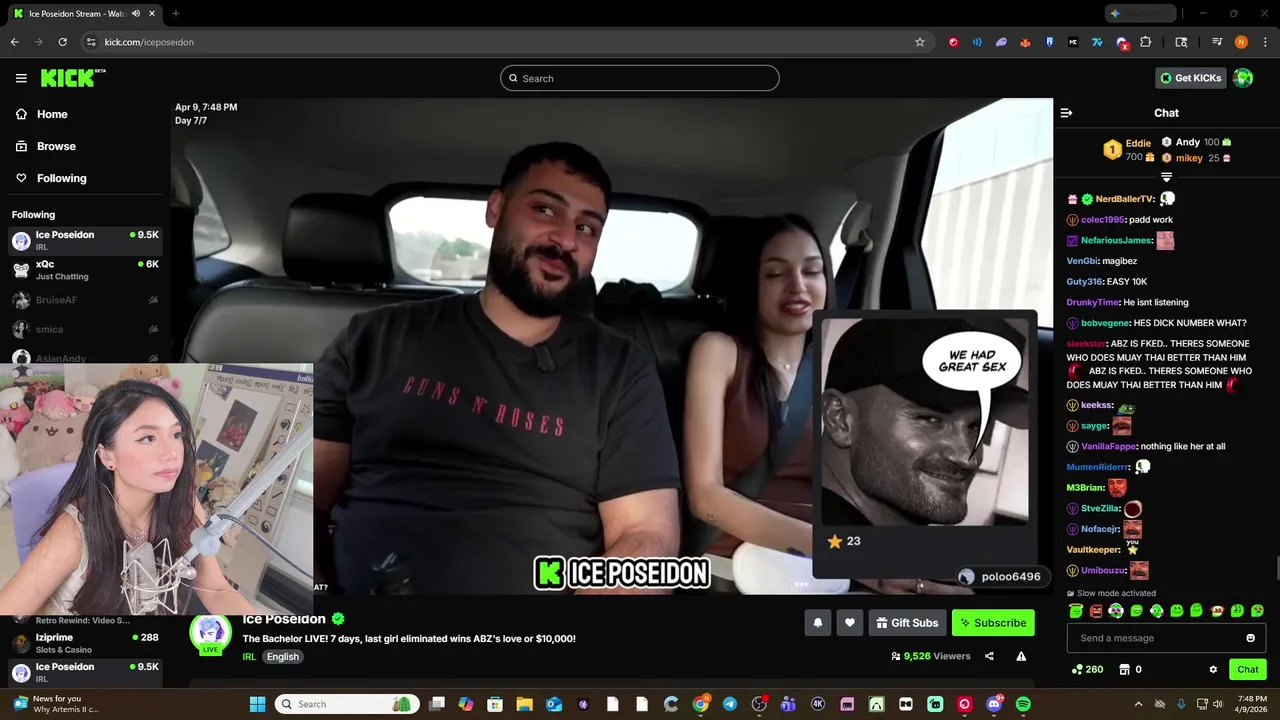Click the Get KICKs button

[1190, 78]
